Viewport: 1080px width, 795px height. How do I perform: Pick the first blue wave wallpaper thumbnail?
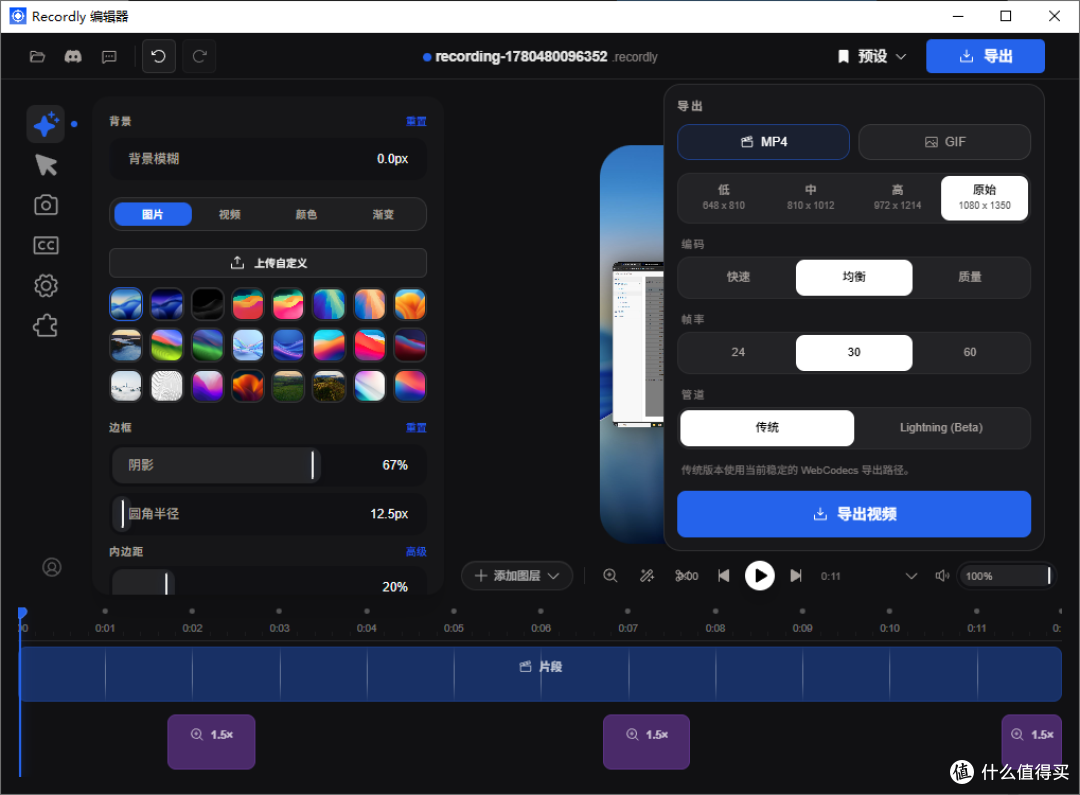click(x=126, y=304)
